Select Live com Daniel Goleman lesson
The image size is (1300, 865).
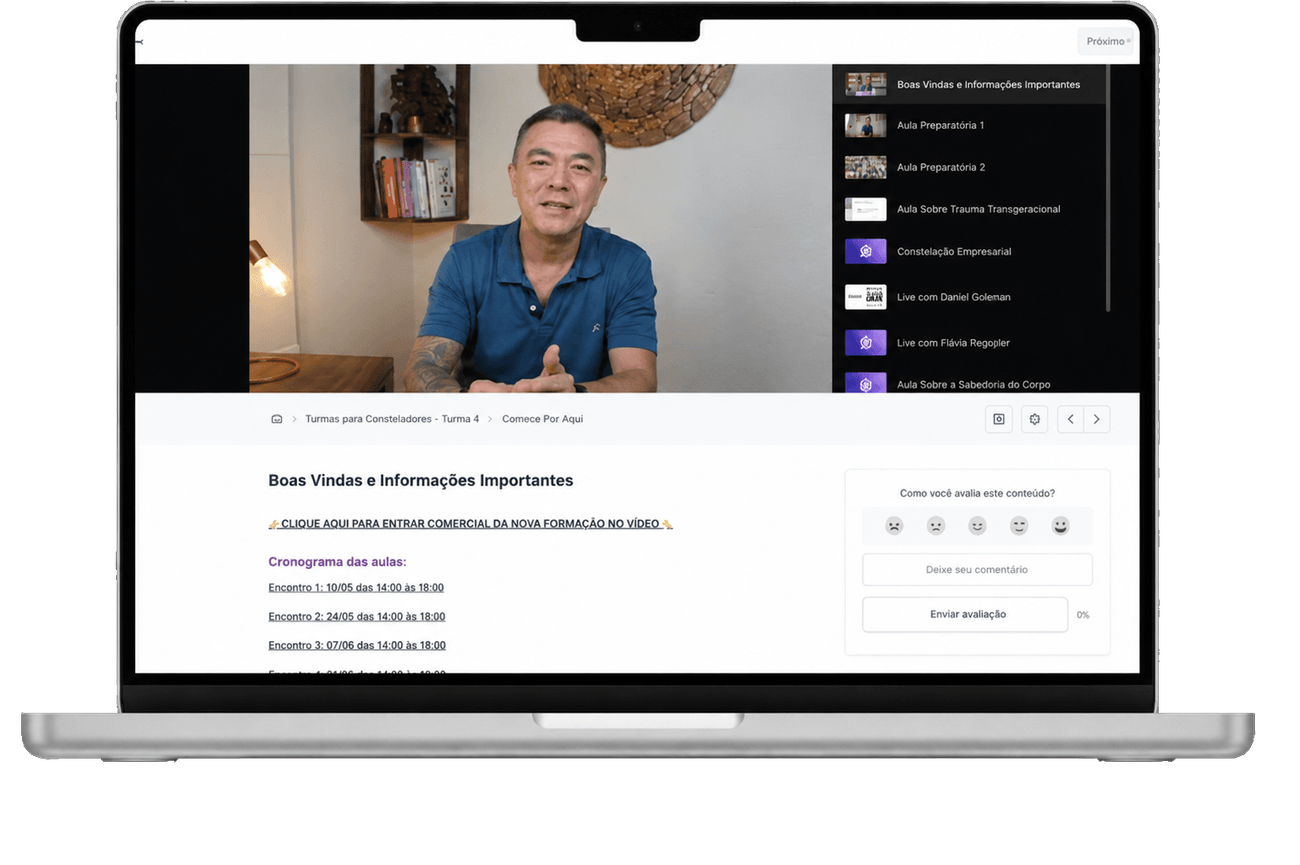click(969, 297)
